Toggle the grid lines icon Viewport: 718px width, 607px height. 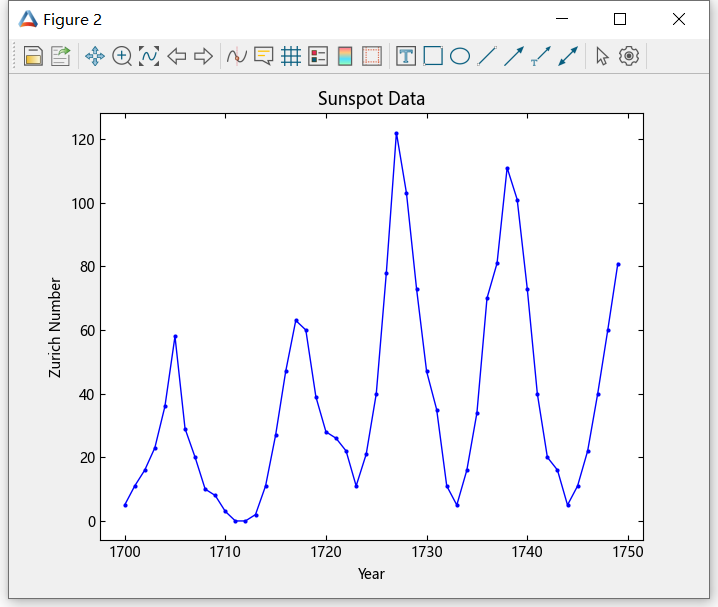(291, 56)
